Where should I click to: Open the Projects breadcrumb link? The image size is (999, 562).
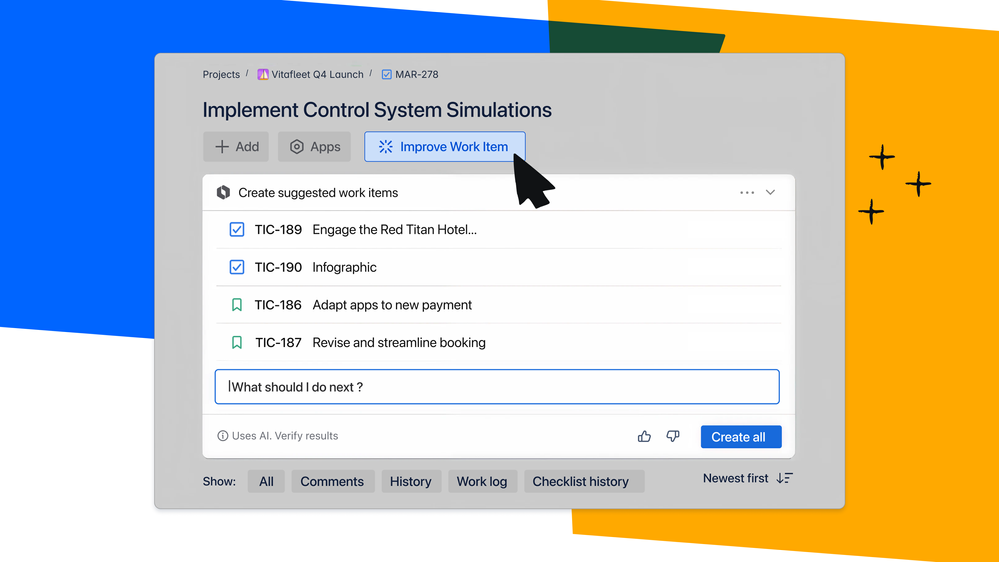221,75
